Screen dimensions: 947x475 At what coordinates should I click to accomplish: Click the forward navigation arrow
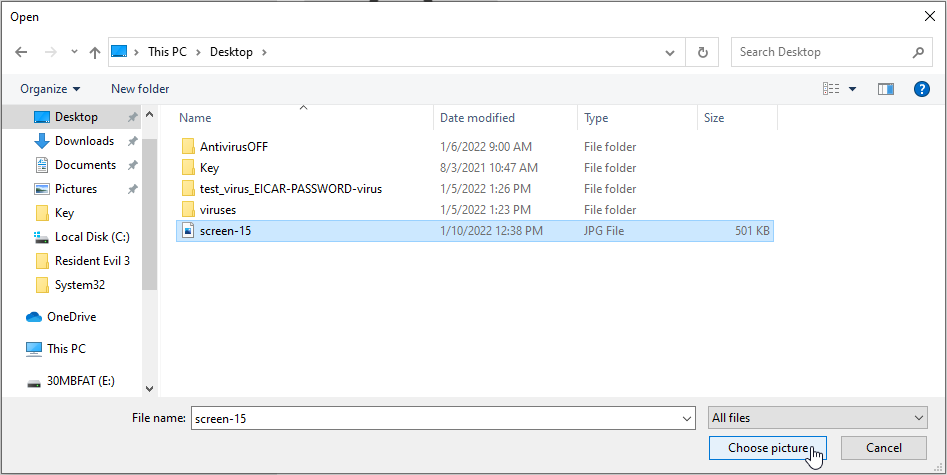point(51,52)
